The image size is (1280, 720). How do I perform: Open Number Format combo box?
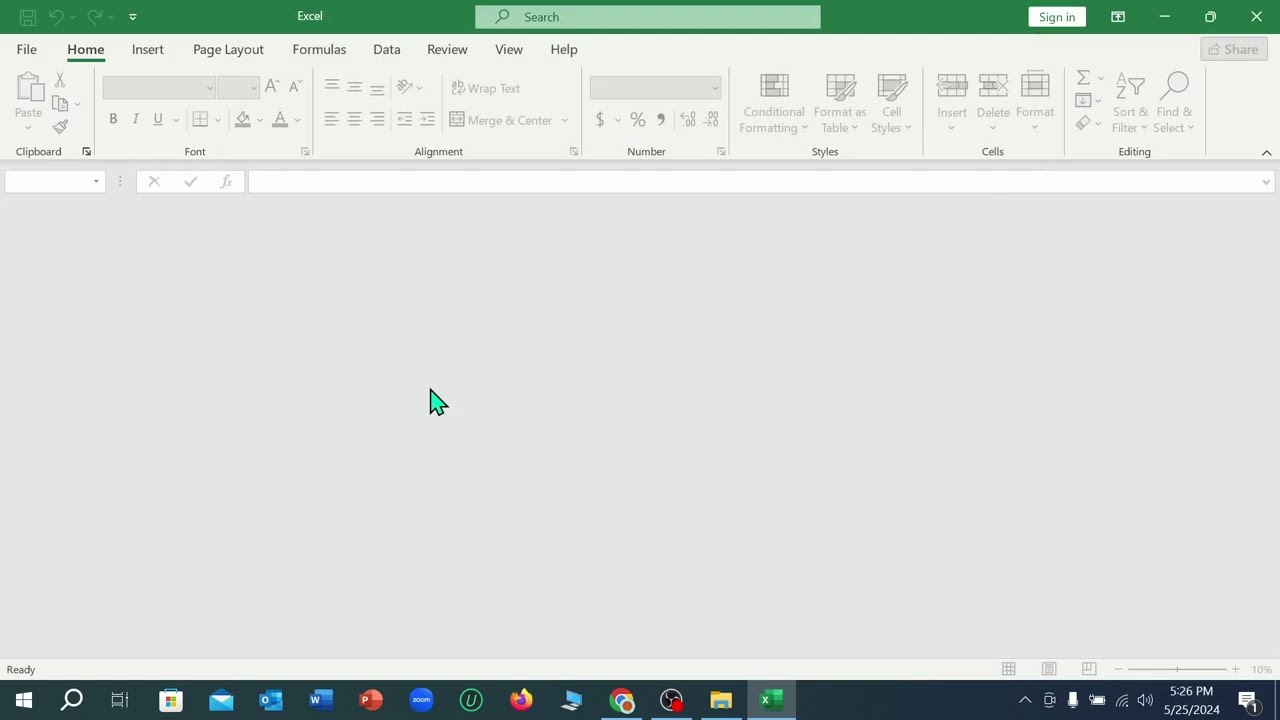point(655,88)
